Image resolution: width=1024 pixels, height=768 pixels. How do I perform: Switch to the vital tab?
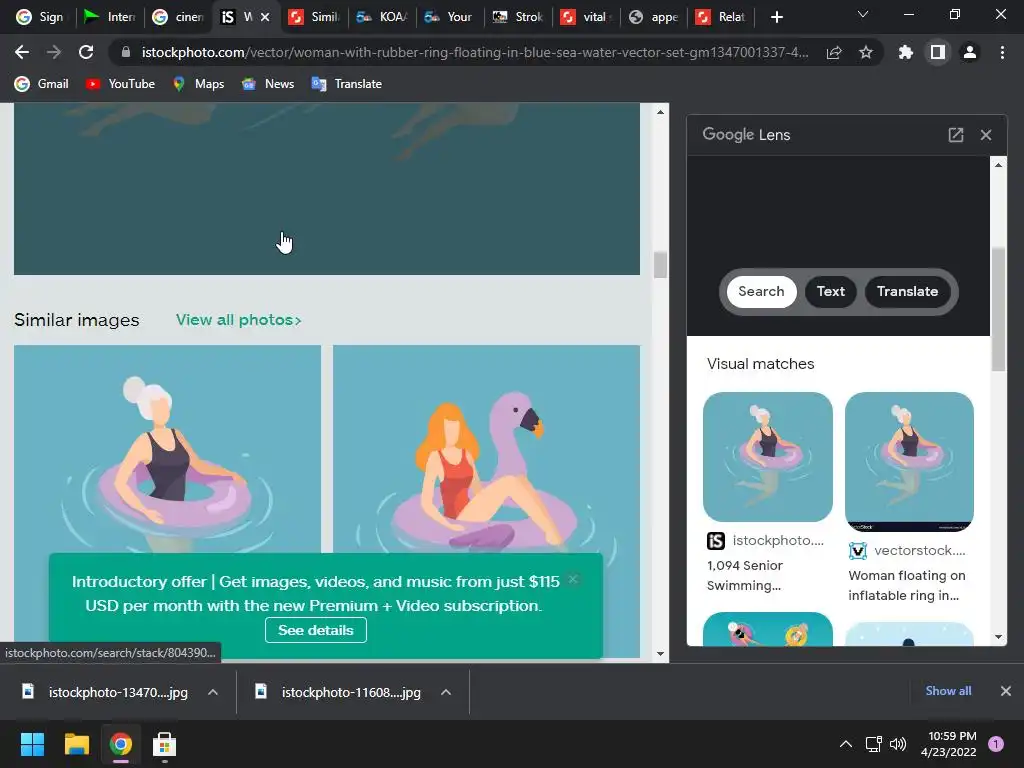(x=586, y=17)
